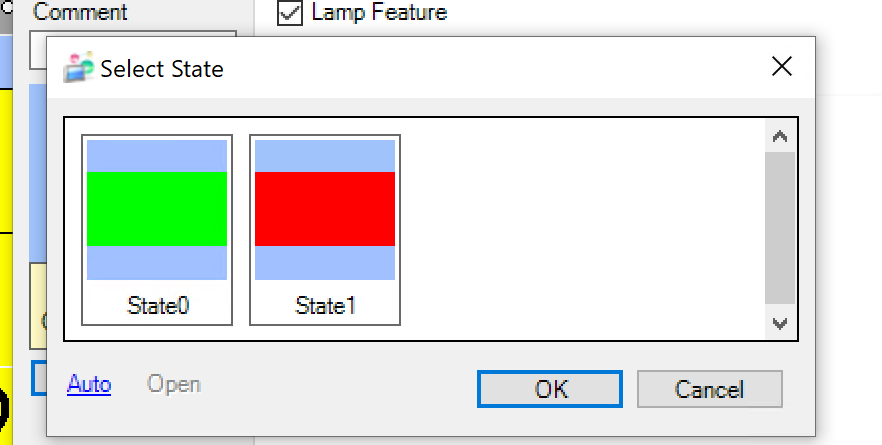Click the State1 text label

pyautogui.click(x=326, y=305)
